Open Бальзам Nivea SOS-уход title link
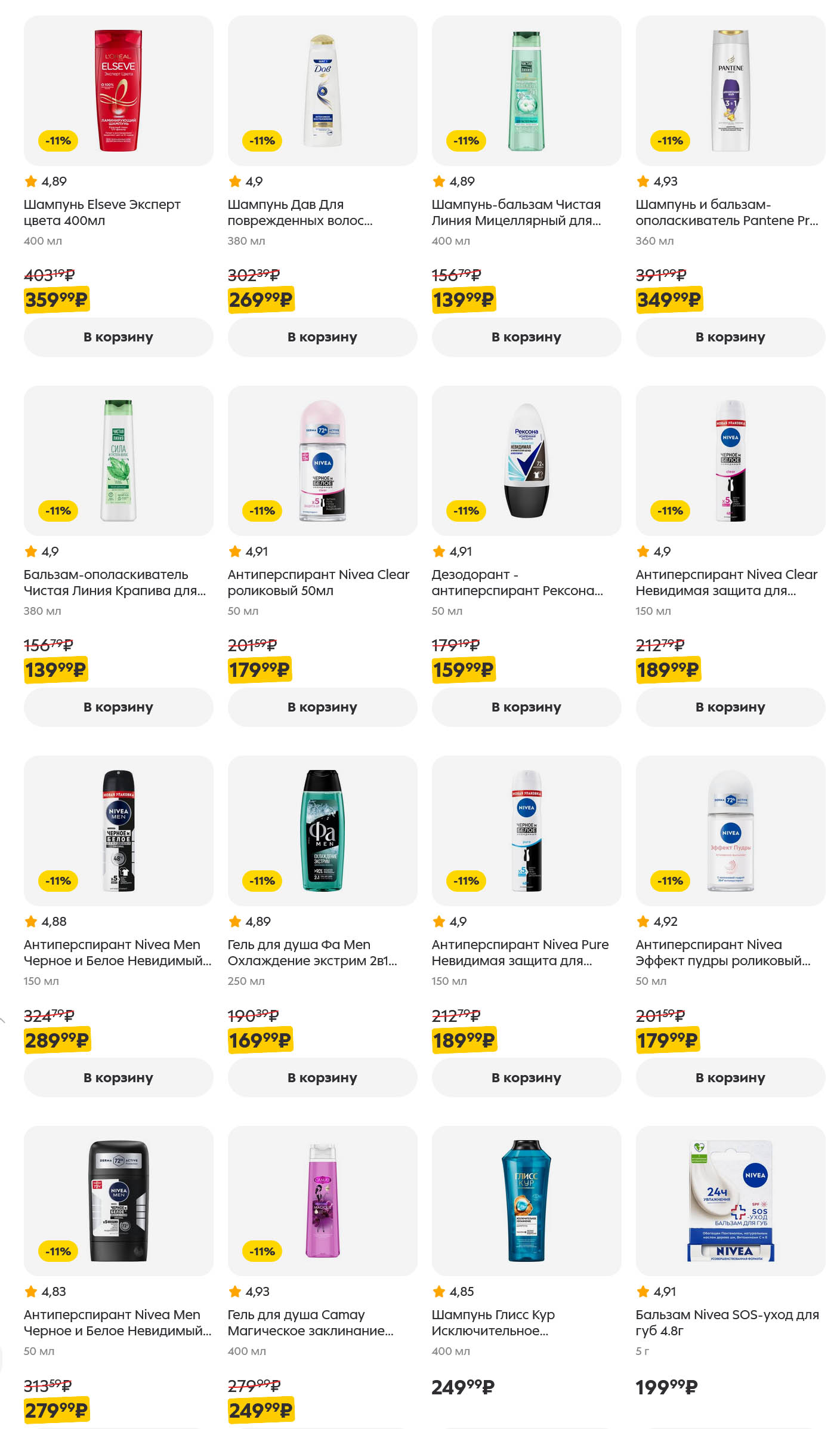Viewport: 840px width, 1429px height. tap(727, 1323)
